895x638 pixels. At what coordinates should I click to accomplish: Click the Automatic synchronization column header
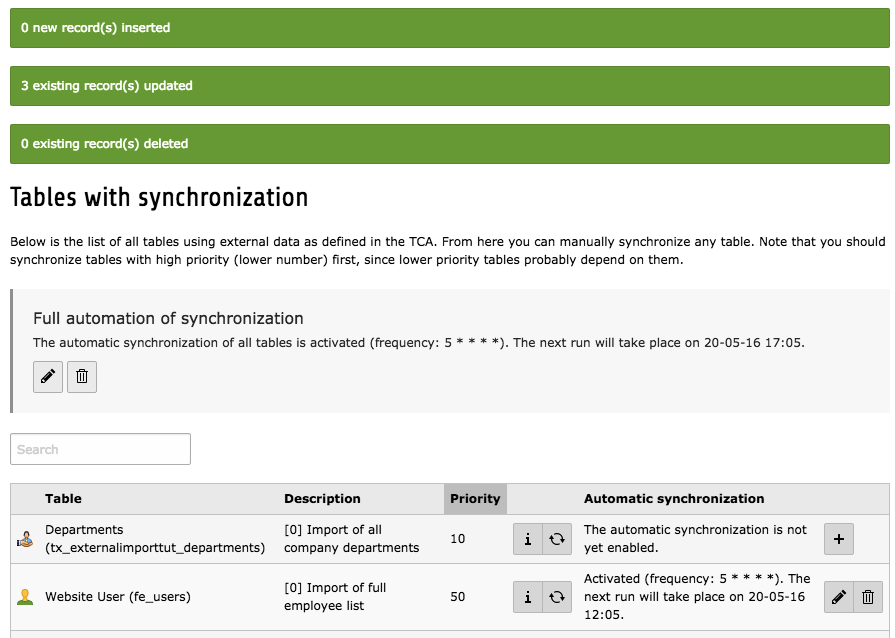[673, 499]
